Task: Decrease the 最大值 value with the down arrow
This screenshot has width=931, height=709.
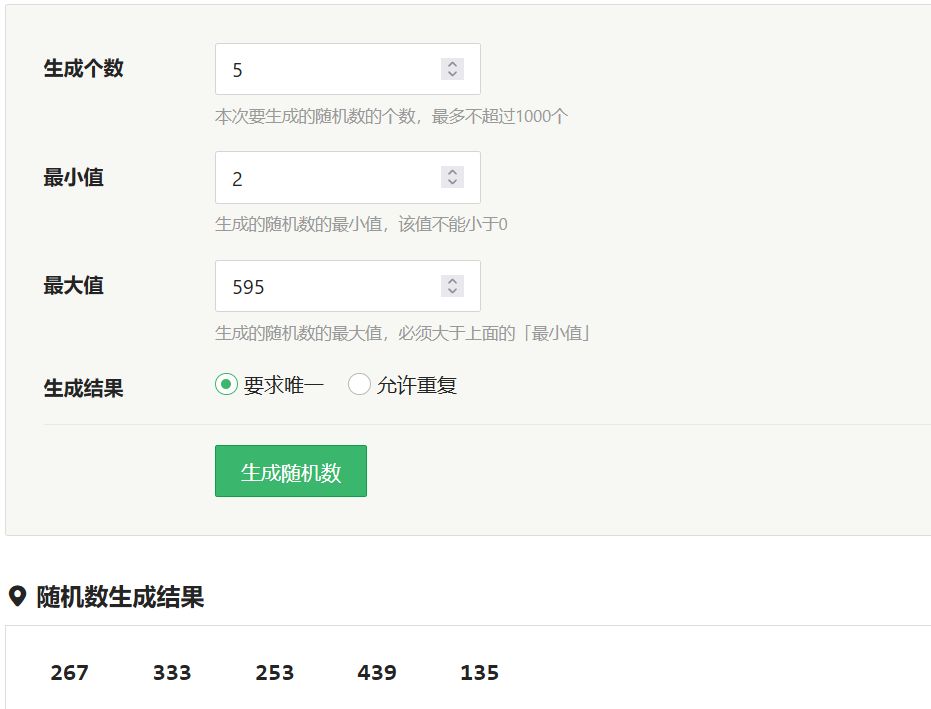Action: click(452, 291)
